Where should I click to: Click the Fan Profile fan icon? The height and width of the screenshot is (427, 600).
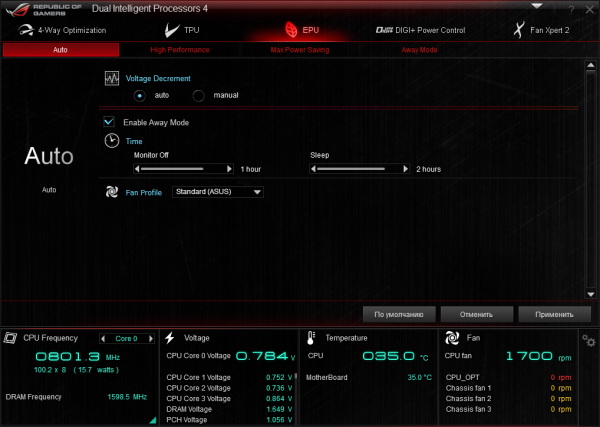(x=112, y=192)
